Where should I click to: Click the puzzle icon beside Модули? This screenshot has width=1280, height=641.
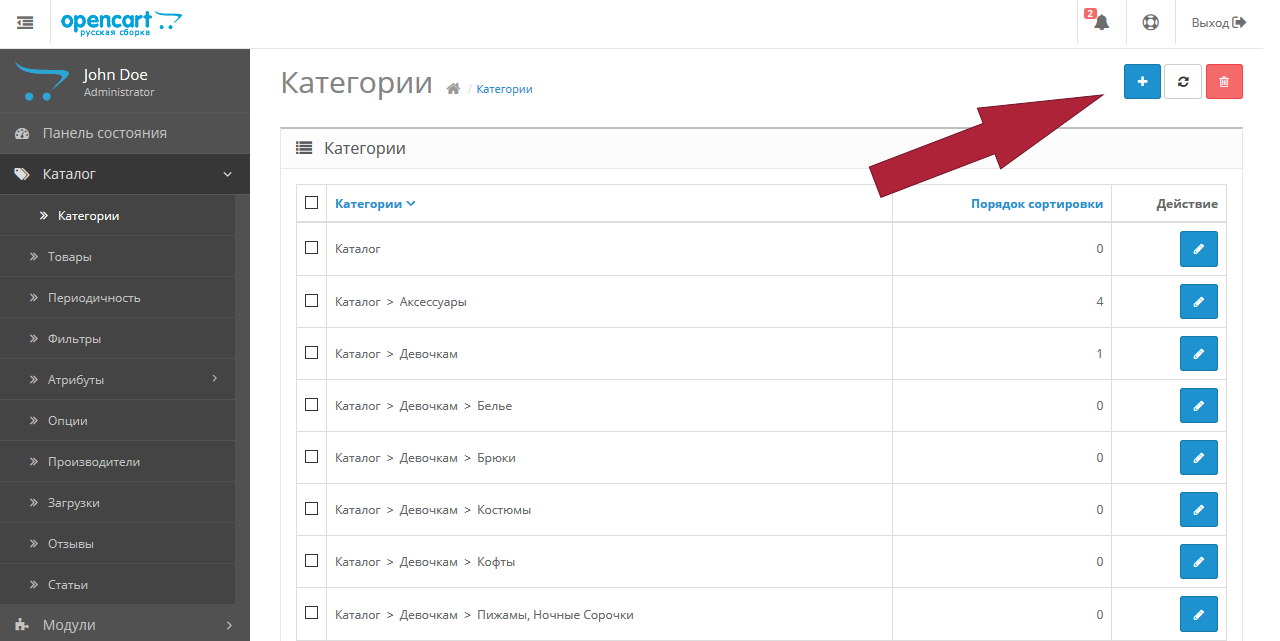(22, 625)
